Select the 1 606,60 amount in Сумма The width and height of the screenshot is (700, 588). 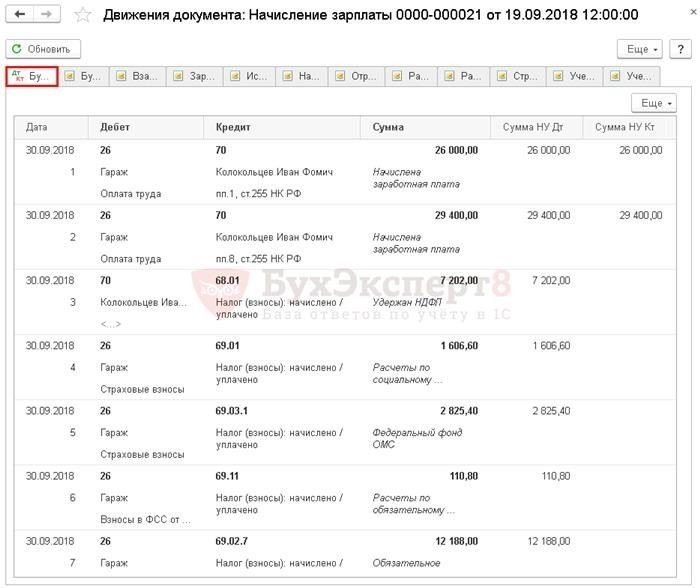(459, 346)
